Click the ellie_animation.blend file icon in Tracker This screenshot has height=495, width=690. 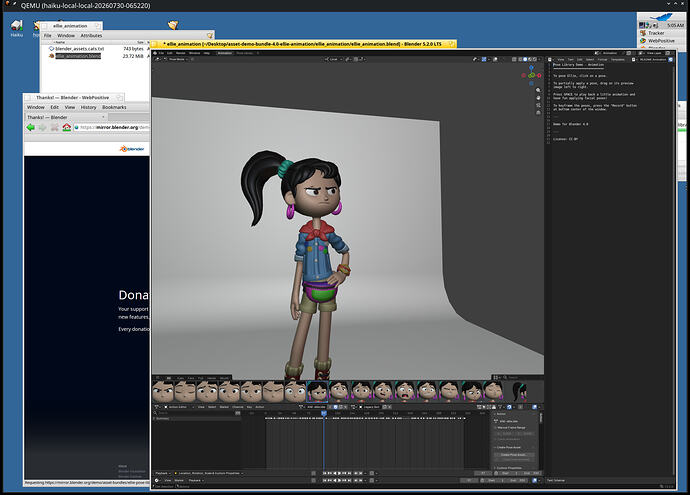coord(51,56)
